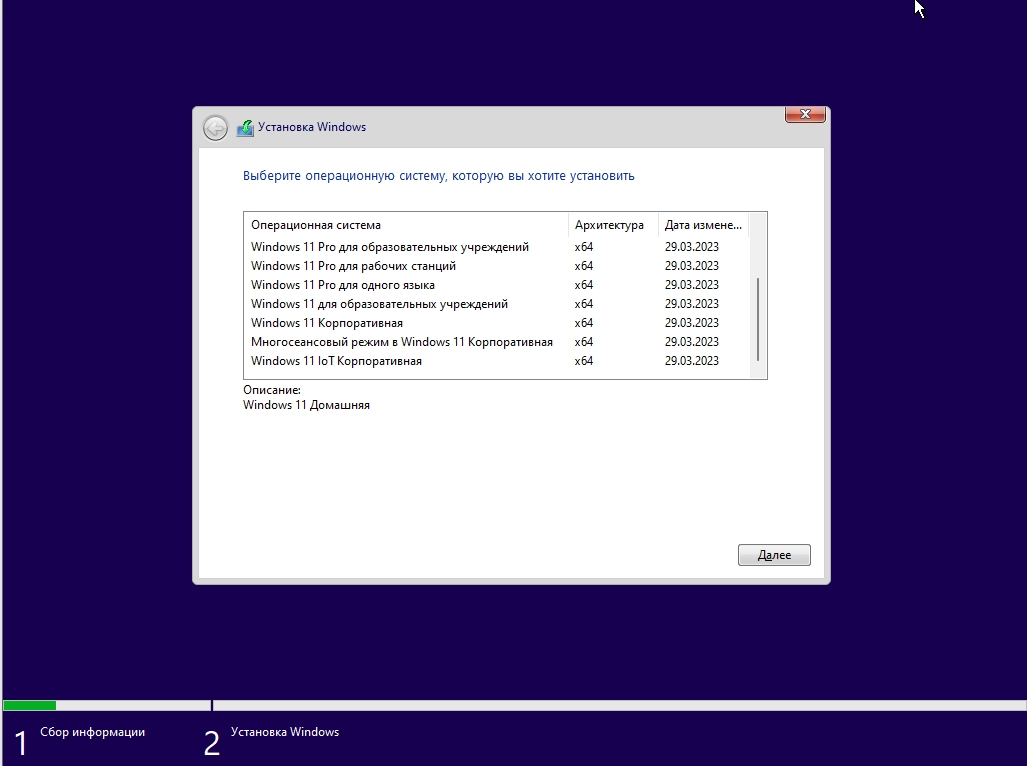1027x766 pixels.
Task: Click the Windows Setup title icon
Action: pyautogui.click(x=245, y=128)
